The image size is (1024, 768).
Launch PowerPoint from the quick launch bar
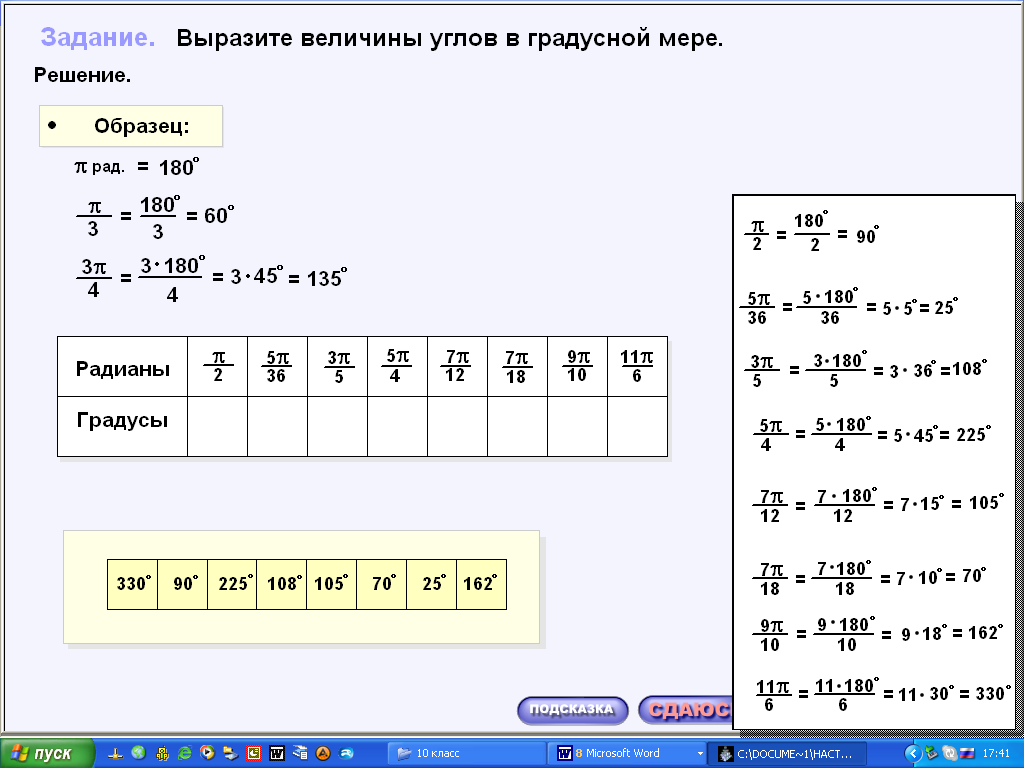coord(253,754)
